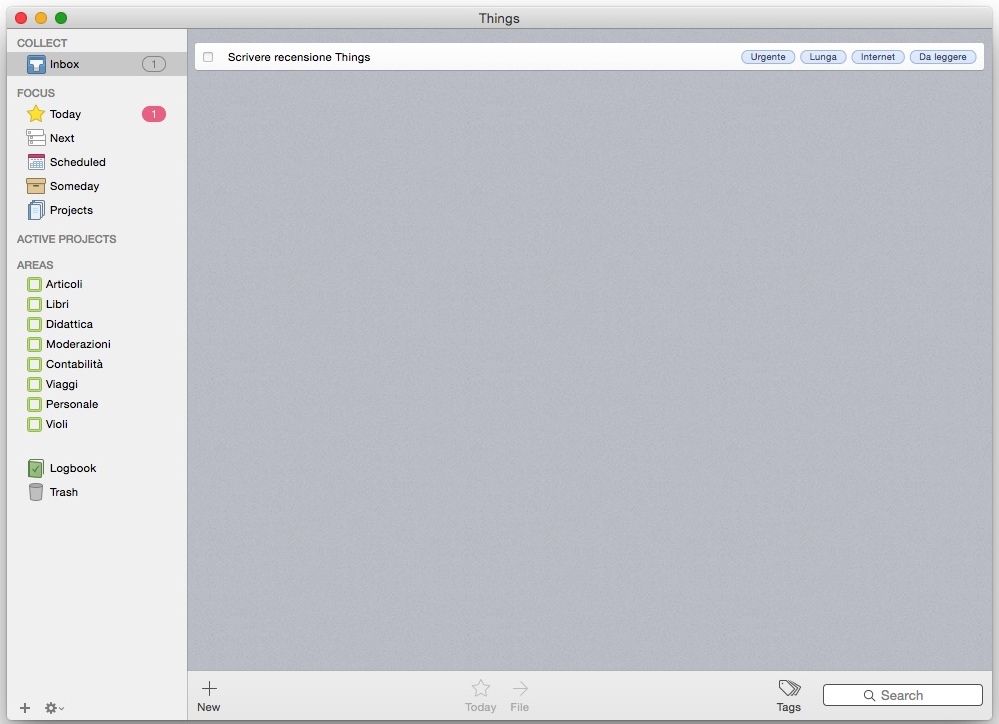
Task: Click the Libri area square icon
Action: coord(34,305)
